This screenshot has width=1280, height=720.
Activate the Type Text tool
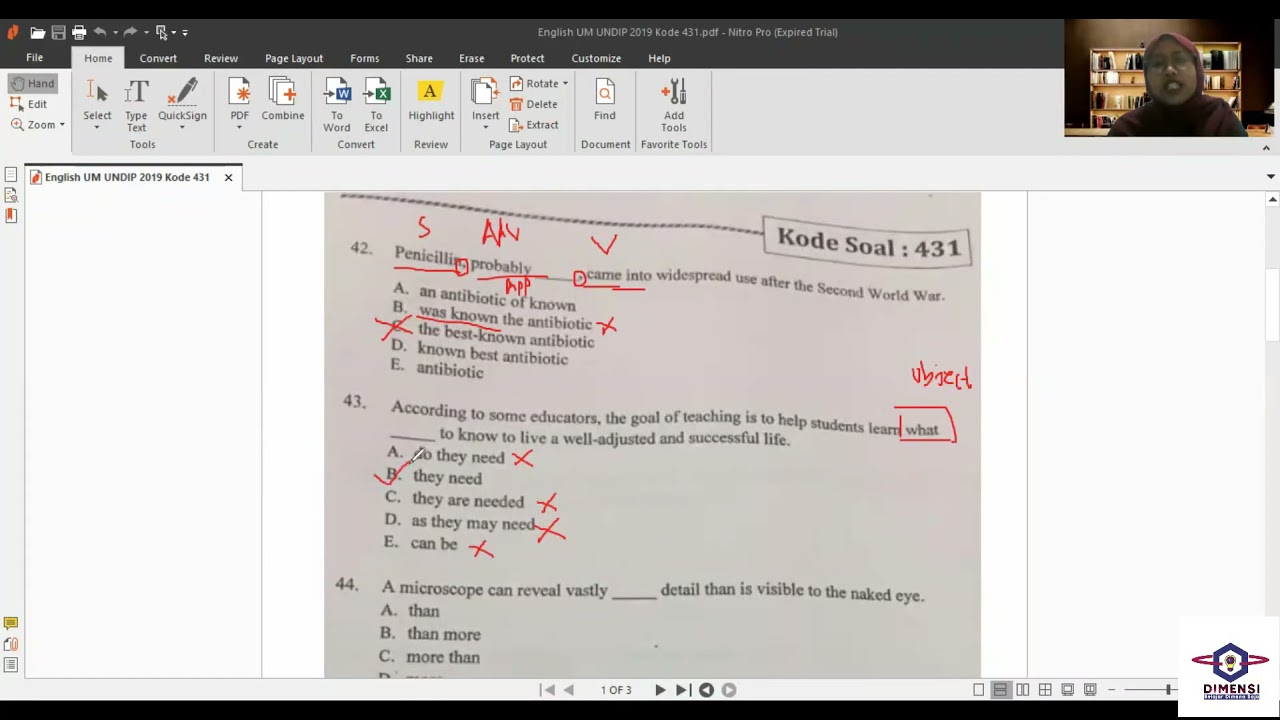(x=136, y=104)
